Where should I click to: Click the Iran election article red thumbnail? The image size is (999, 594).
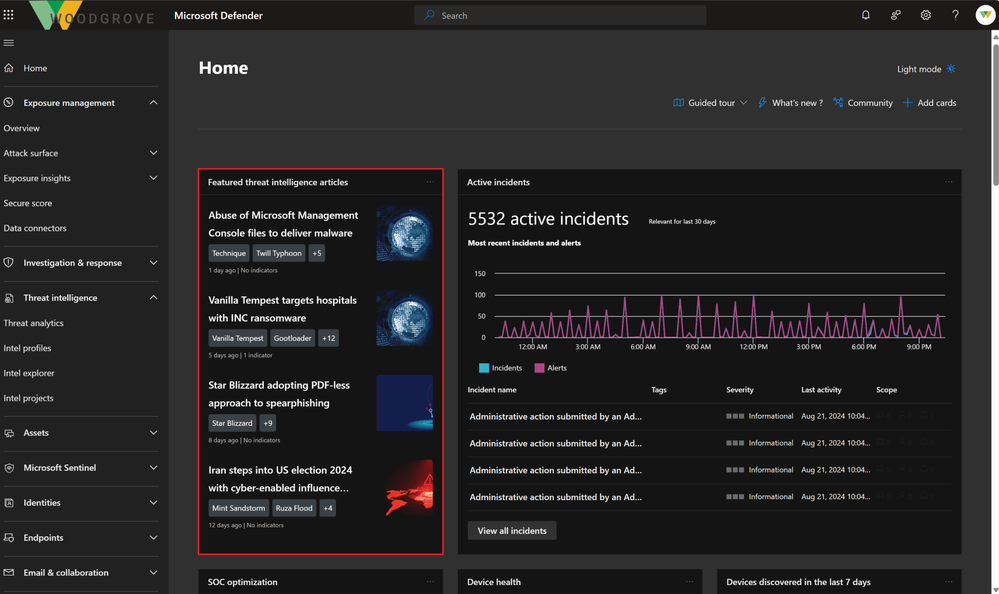click(x=405, y=488)
